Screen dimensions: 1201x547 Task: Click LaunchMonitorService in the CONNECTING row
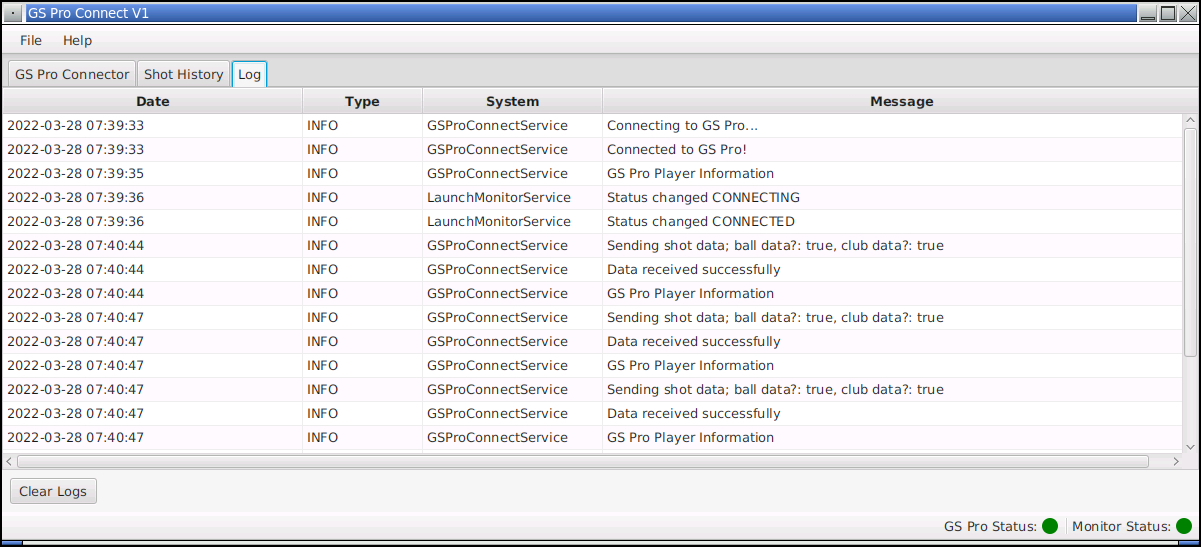pyautogui.click(x=499, y=198)
